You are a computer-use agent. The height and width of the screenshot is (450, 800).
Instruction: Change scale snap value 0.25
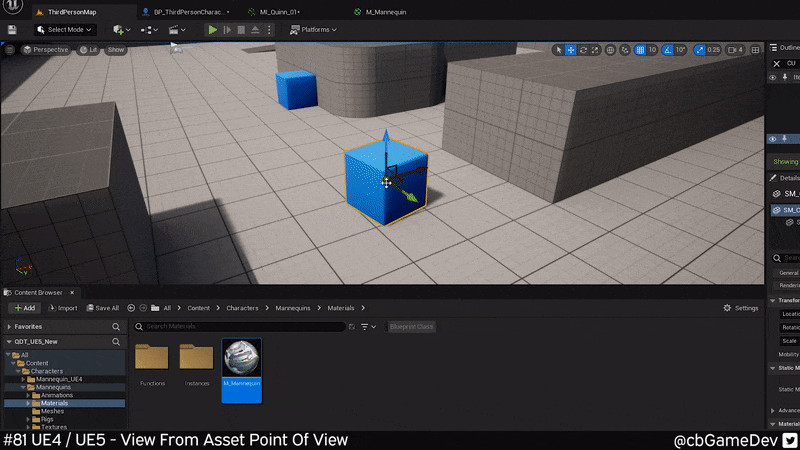[x=714, y=49]
